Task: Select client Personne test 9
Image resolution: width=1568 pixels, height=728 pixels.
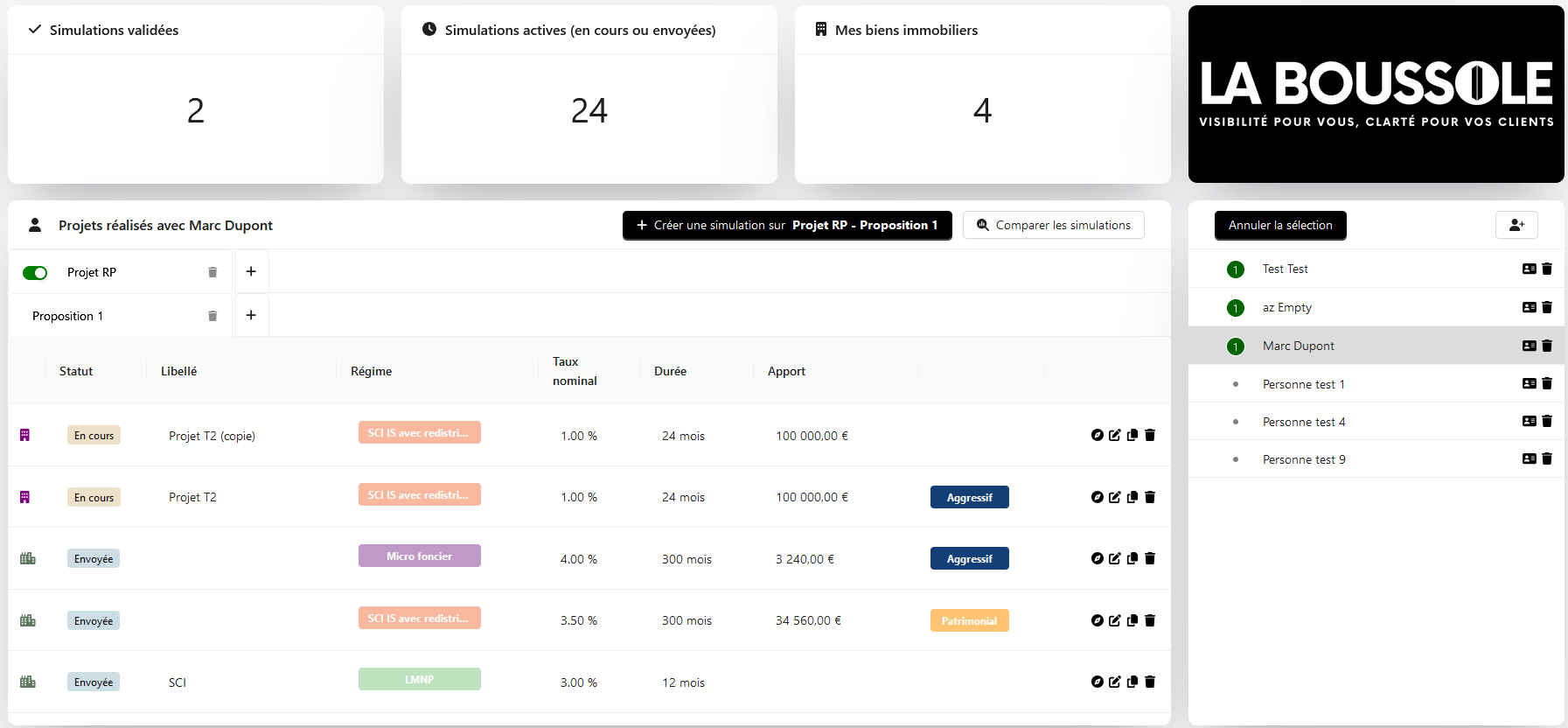Action: (x=1304, y=459)
